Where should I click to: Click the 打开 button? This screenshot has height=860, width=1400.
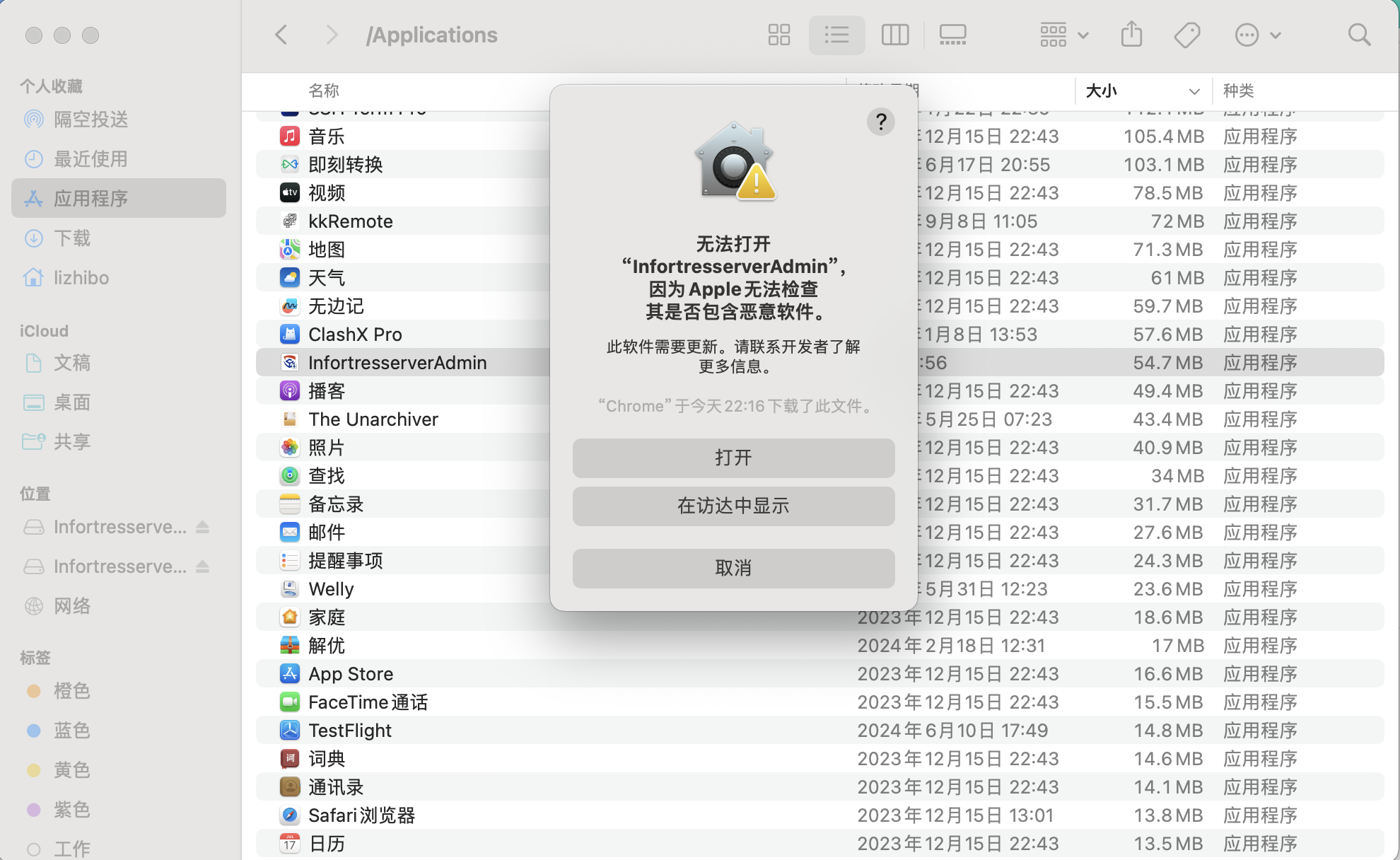(733, 458)
